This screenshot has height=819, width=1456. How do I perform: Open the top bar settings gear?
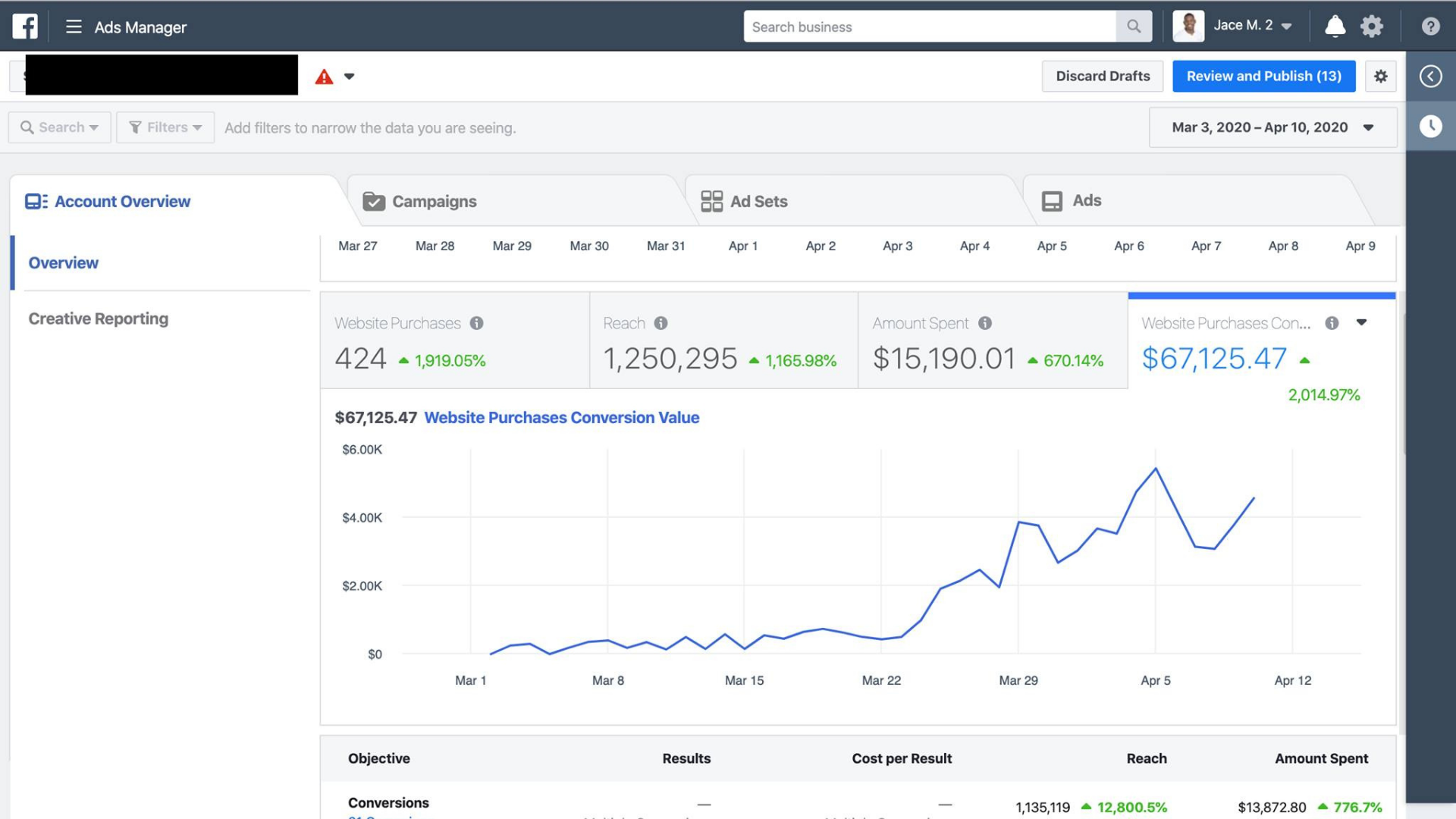[1372, 27]
